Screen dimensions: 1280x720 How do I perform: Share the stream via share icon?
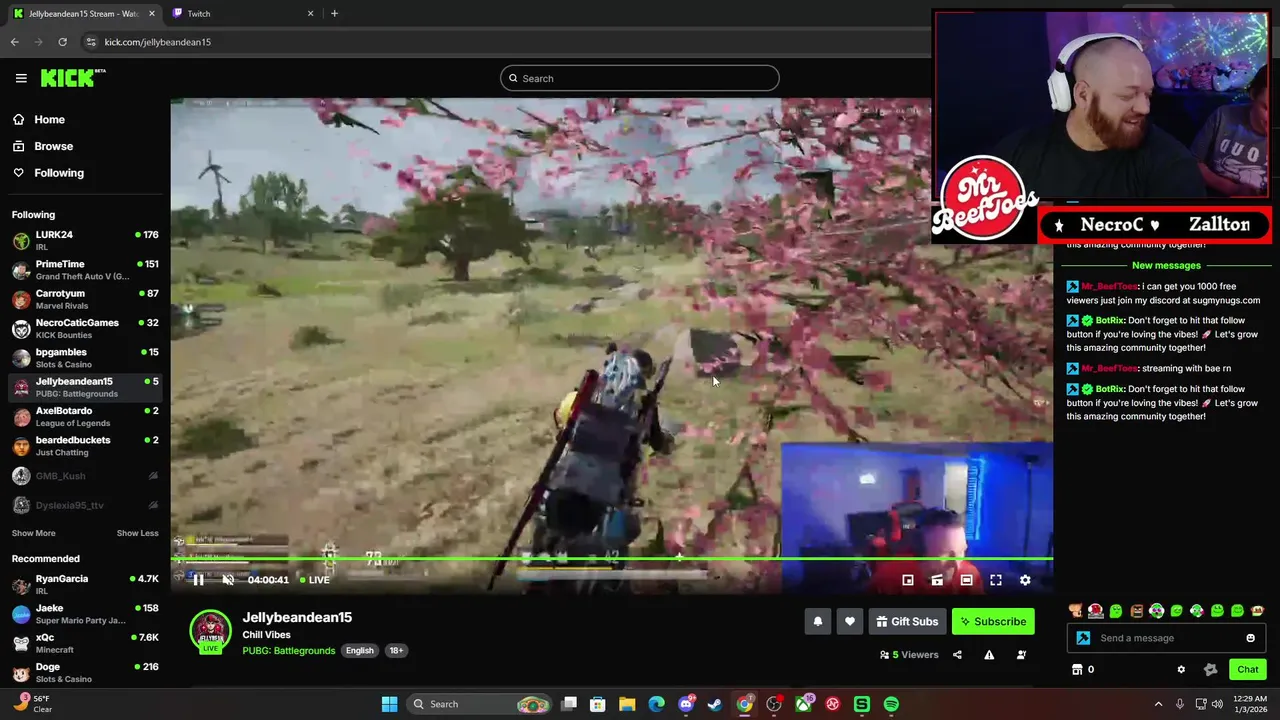[957, 655]
